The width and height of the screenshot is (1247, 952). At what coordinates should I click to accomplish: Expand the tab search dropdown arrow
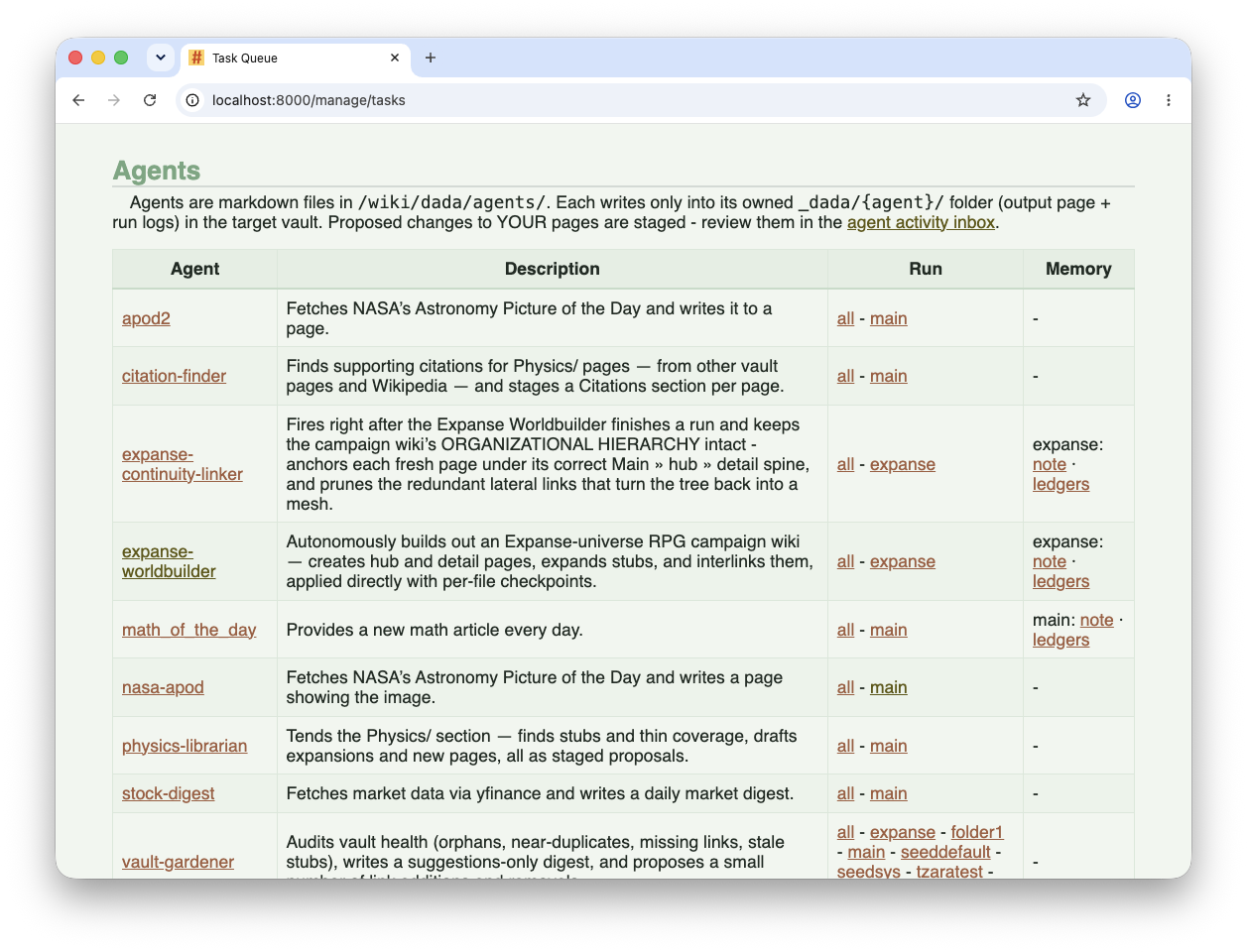click(161, 58)
